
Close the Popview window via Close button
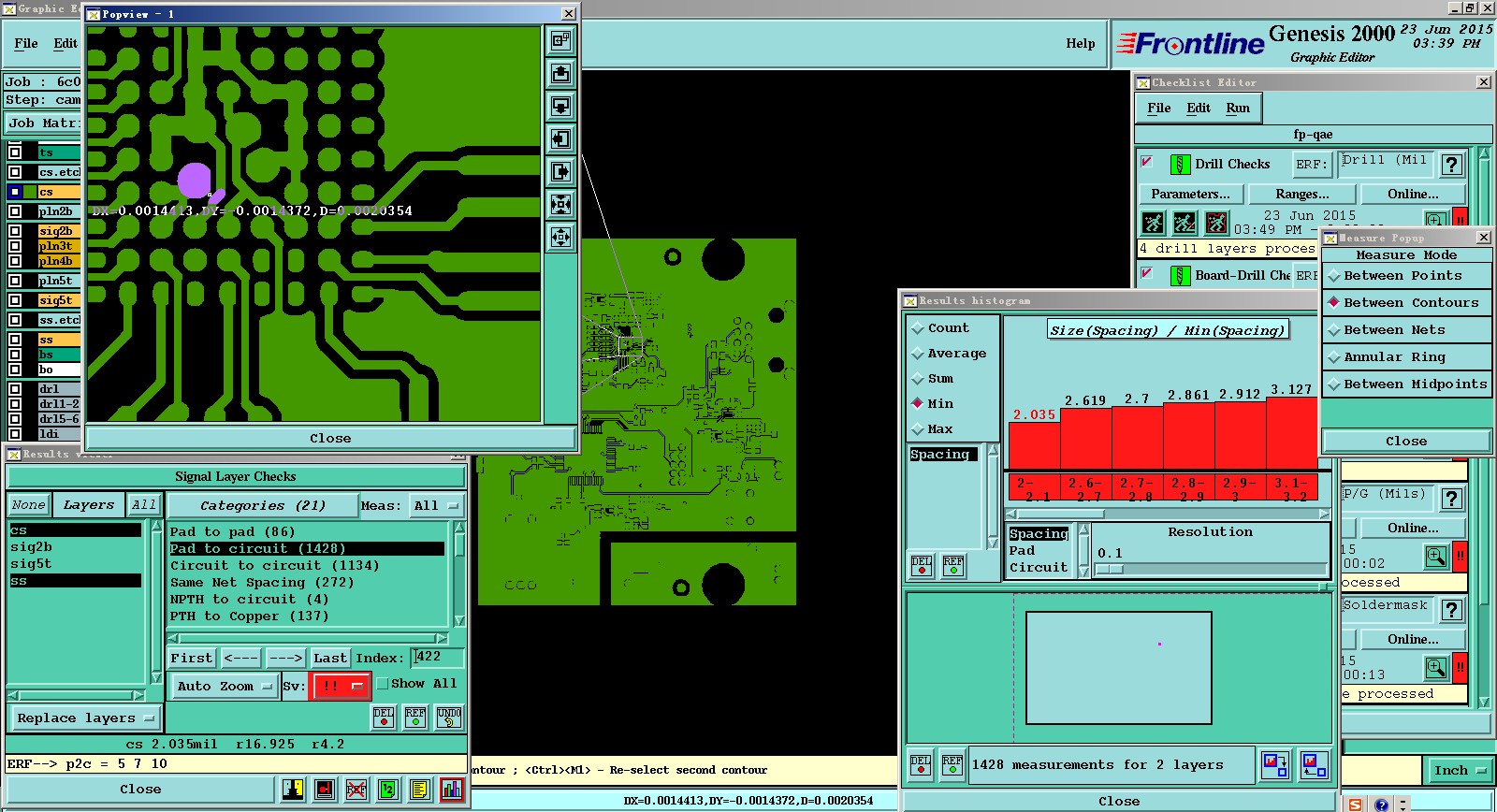click(331, 439)
